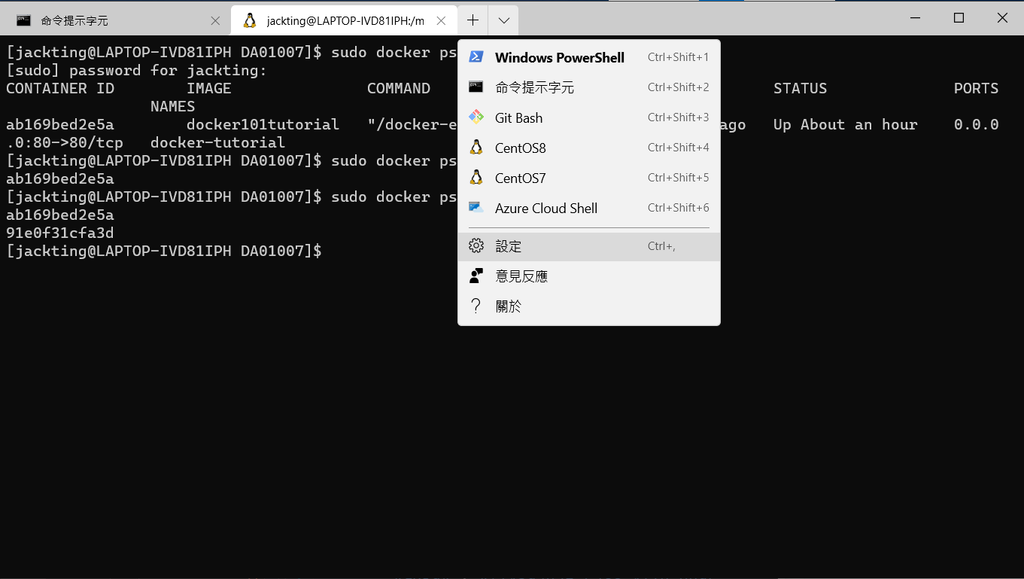Click the CentOS7 penguin icon

(476, 177)
